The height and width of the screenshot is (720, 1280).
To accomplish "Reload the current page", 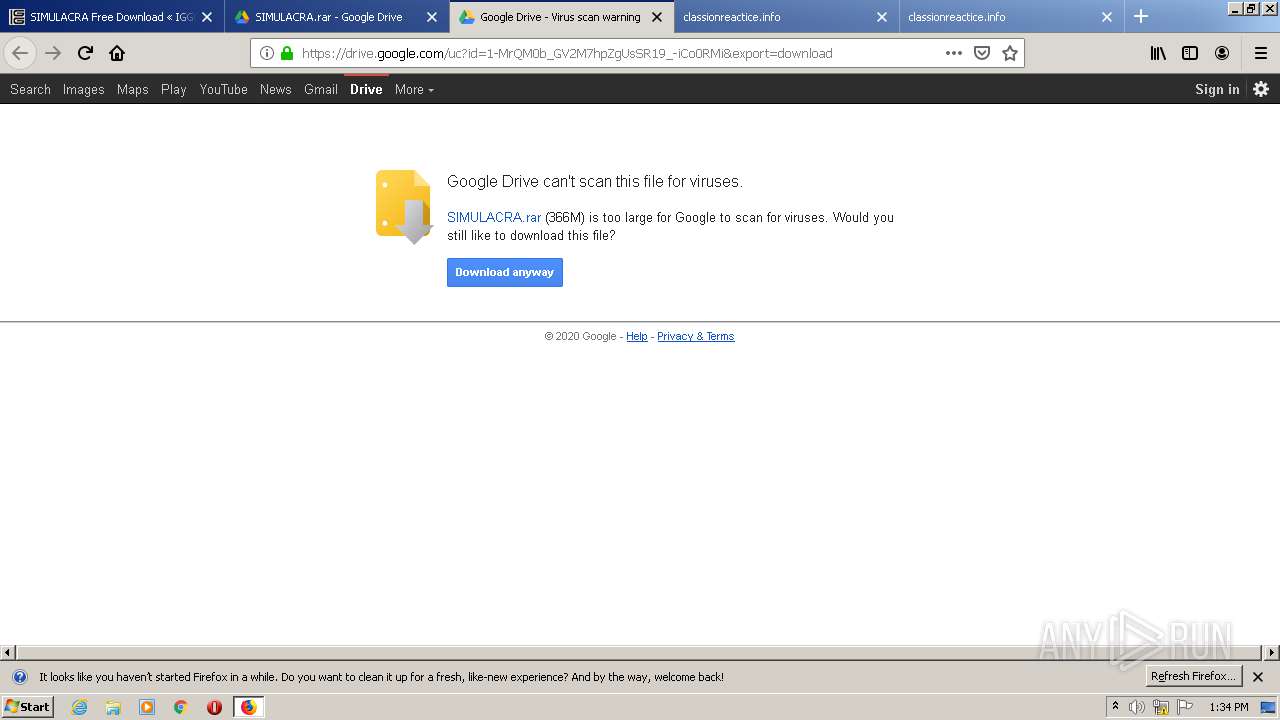I will point(85,53).
